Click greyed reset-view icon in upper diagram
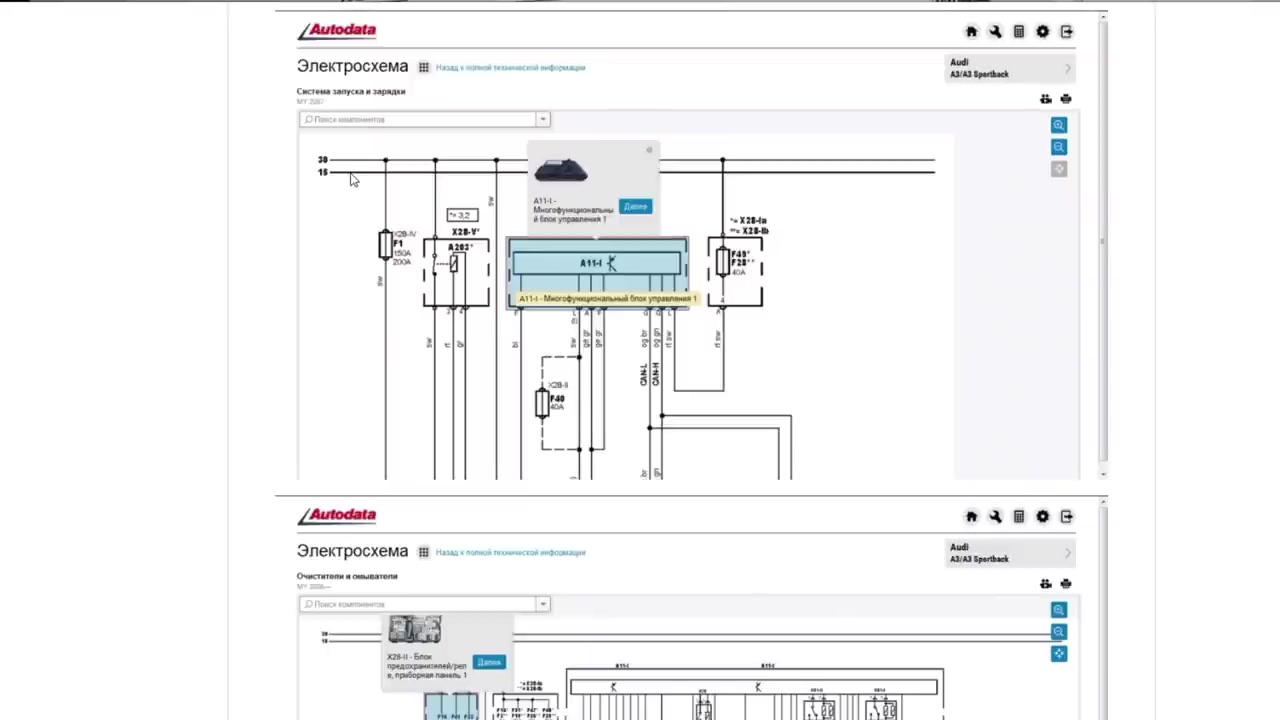The image size is (1280, 720). (1059, 169)
